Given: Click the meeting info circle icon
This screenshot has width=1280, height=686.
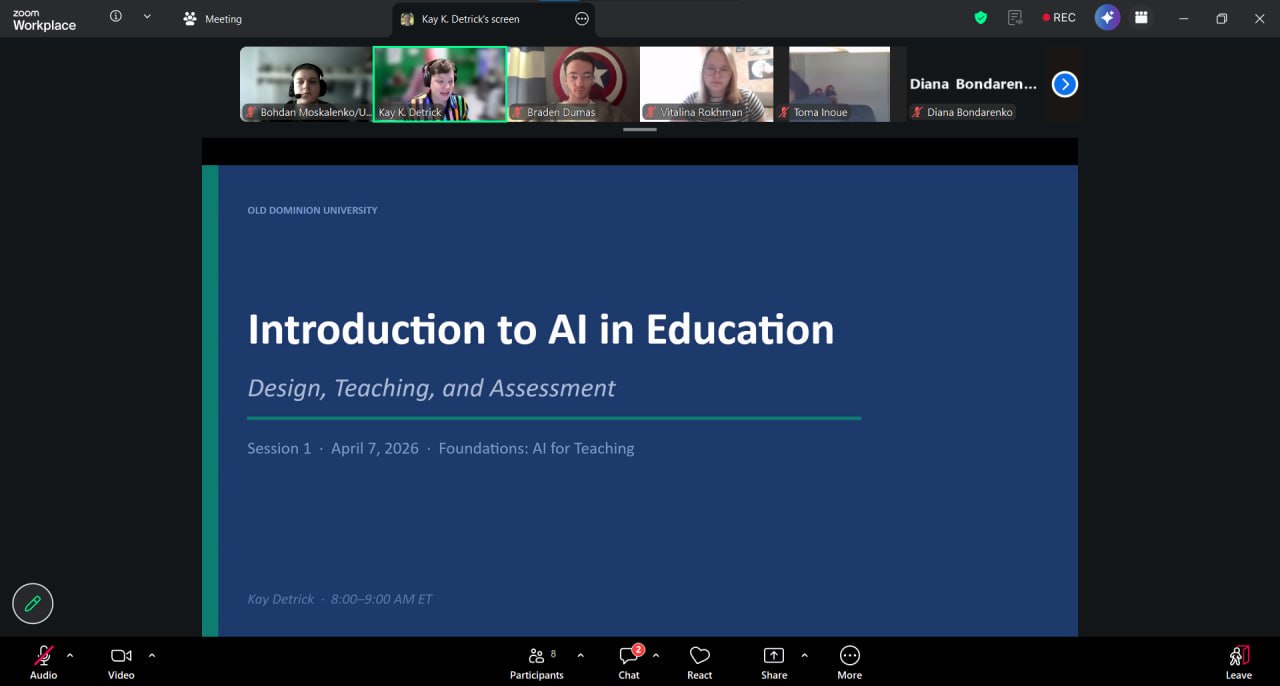Looking at the screenshot, I should 116,17.
